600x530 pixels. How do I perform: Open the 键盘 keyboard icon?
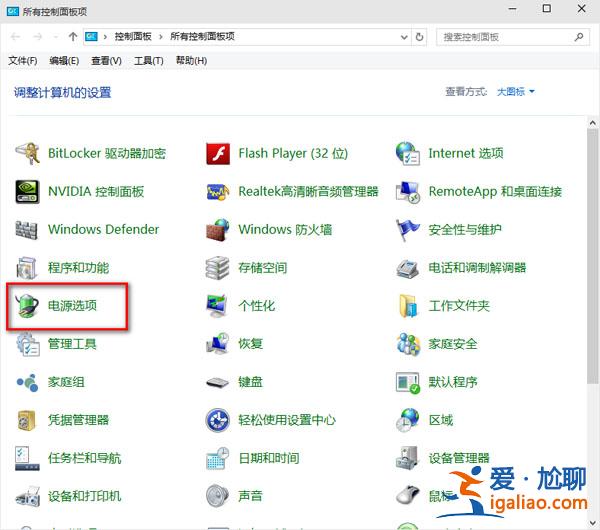tap(217, 382)
